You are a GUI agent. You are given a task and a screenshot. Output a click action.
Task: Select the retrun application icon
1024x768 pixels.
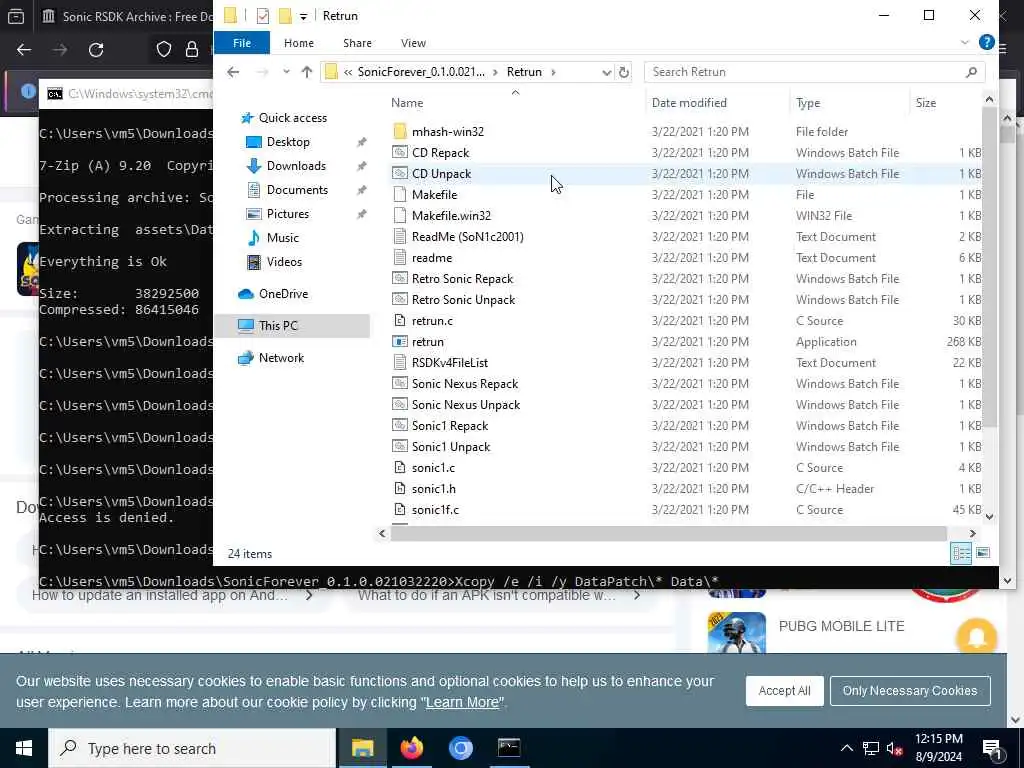point(400,342)
